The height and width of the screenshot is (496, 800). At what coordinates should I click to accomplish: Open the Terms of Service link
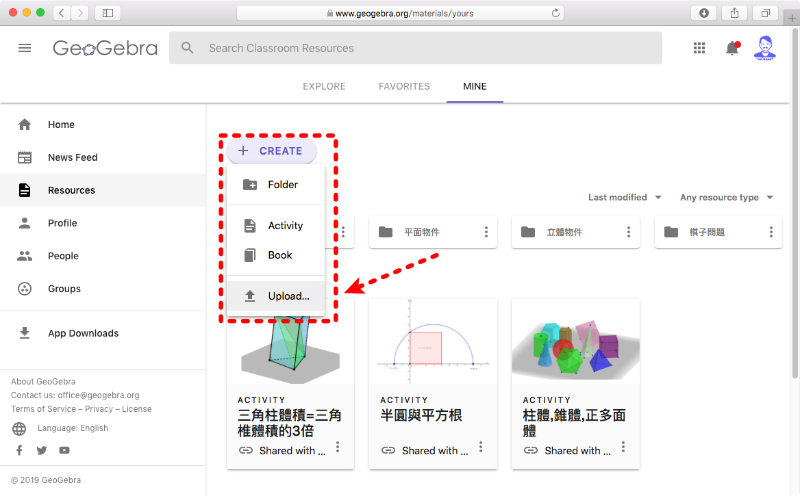(43, 409)
